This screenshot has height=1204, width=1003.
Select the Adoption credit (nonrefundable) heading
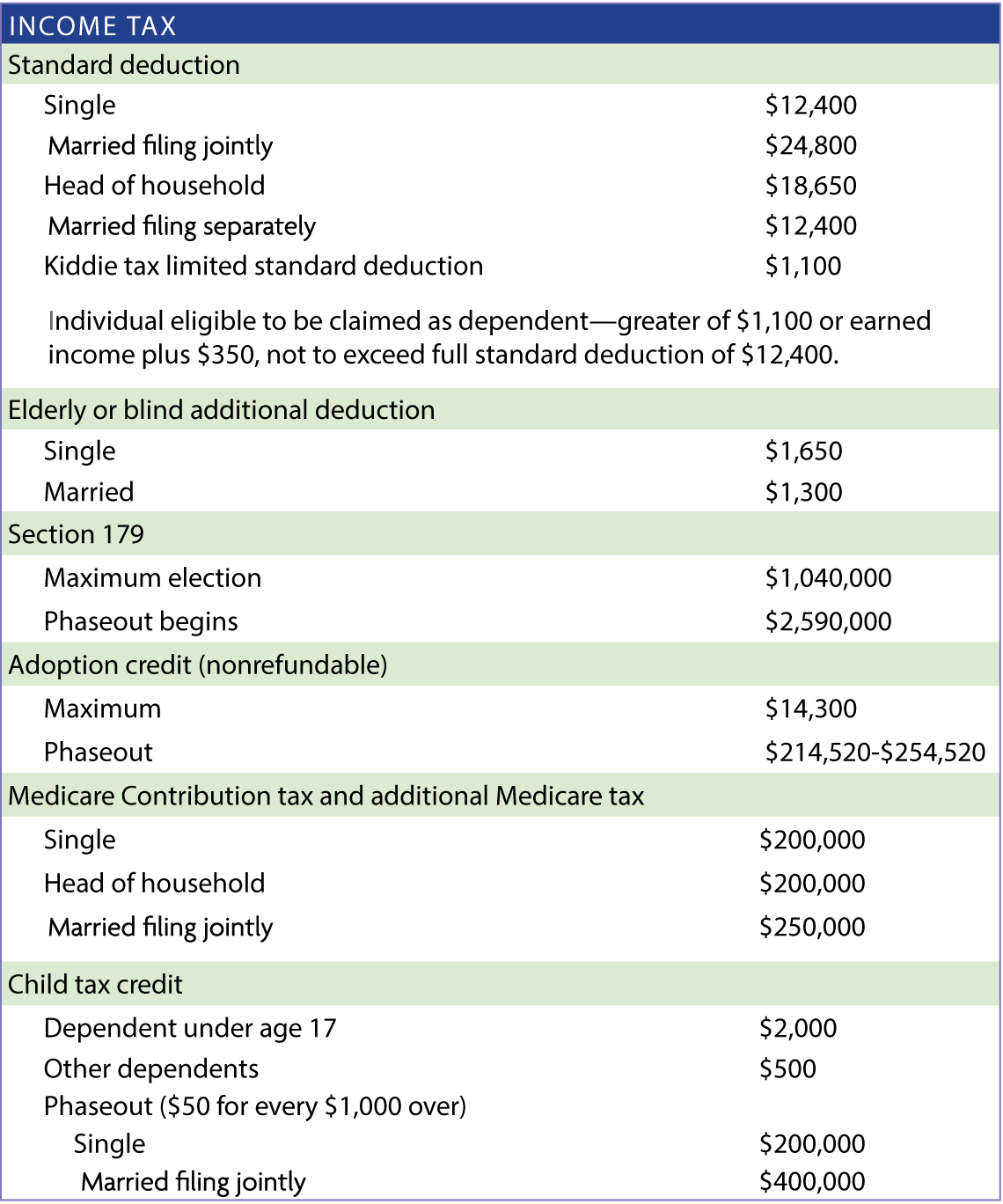[x=501, y=664]
